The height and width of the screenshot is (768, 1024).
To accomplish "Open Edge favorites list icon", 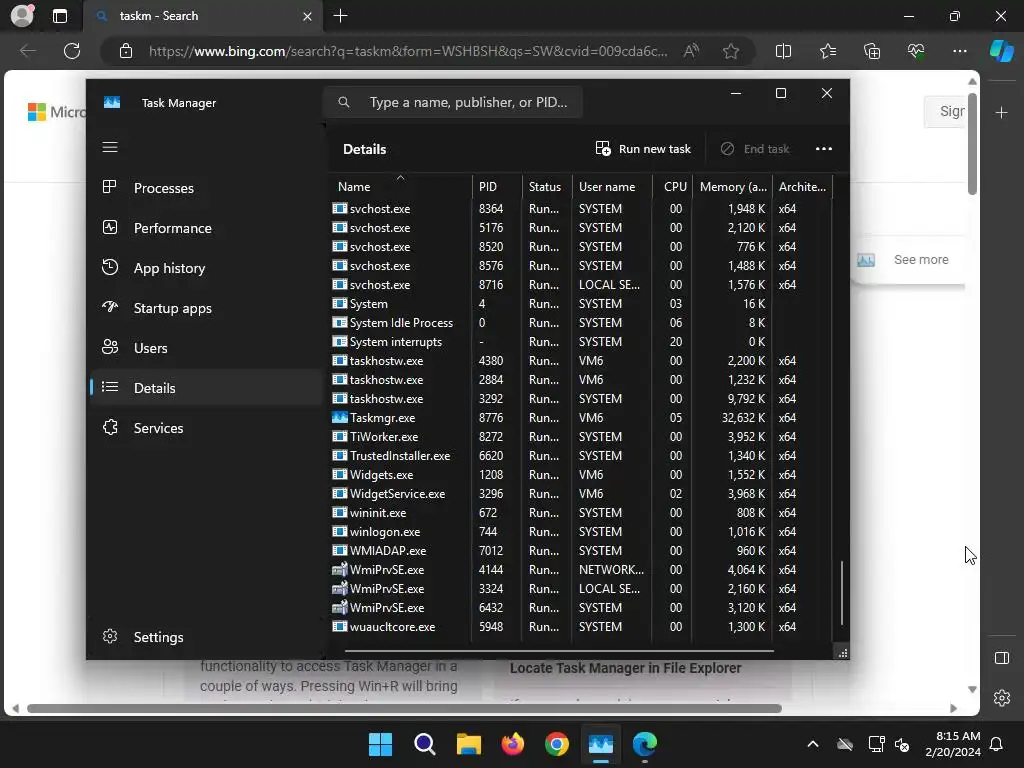I will pos(827,51).
